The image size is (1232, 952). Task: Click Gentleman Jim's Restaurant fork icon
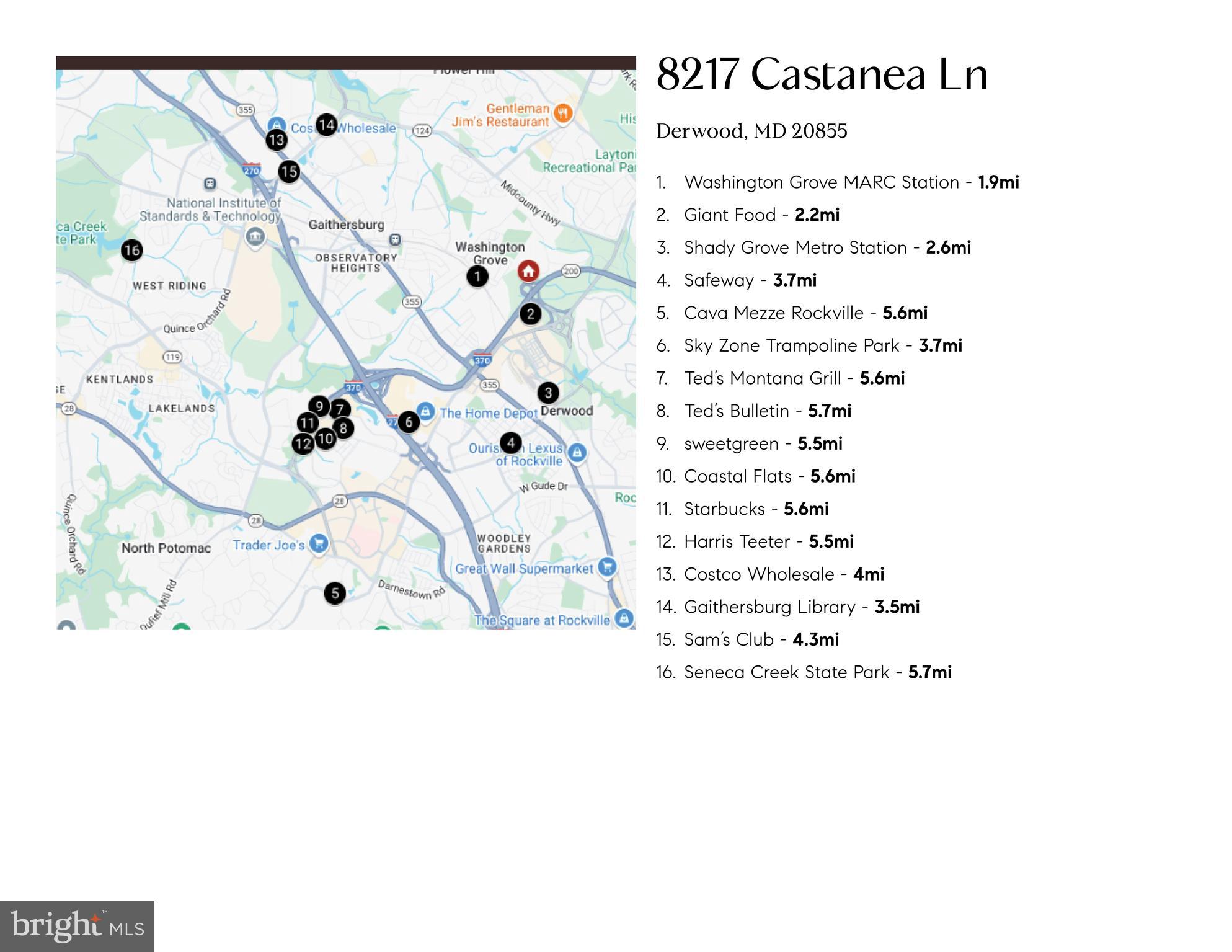click(x=563, y=113)
